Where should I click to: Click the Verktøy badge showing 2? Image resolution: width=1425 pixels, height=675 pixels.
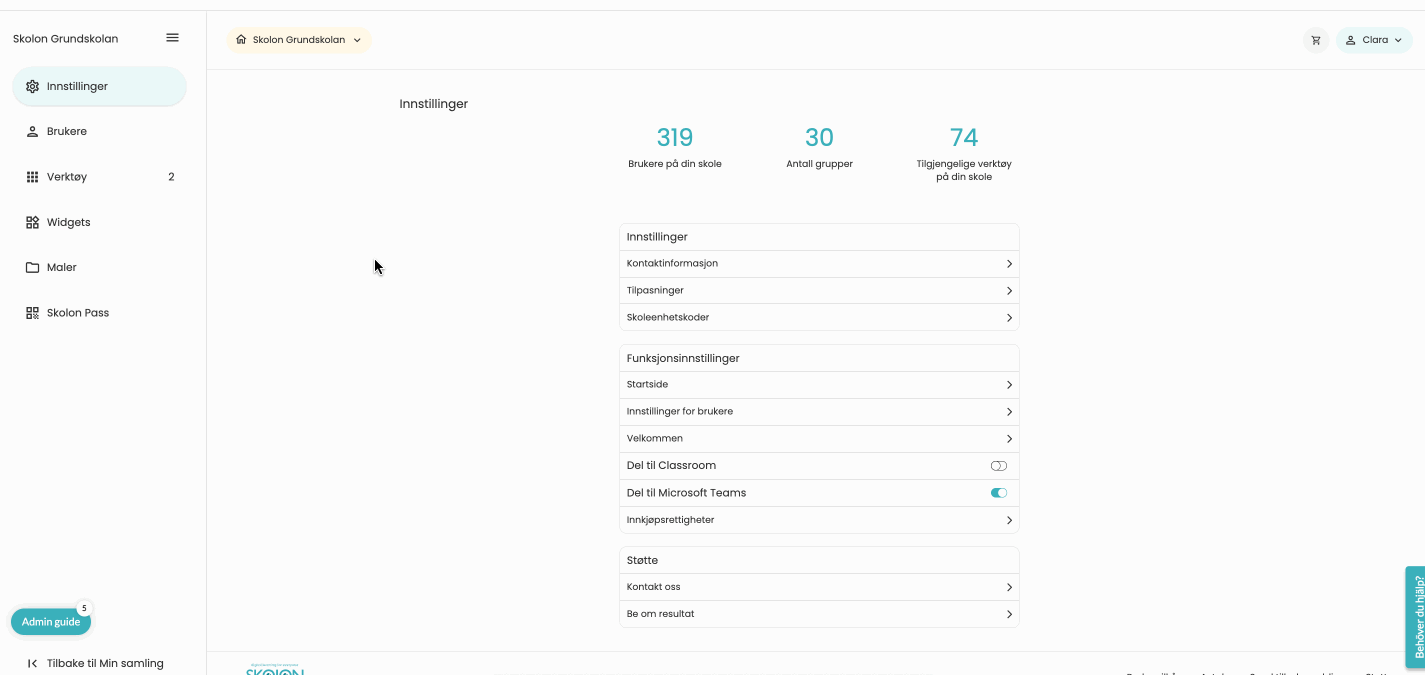pos(171,177)
